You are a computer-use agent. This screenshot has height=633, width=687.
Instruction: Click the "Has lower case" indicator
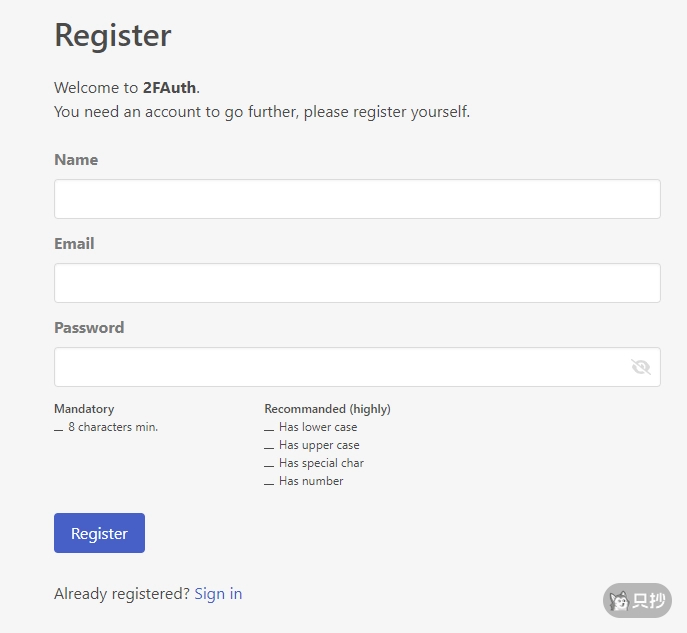point(318,427)
